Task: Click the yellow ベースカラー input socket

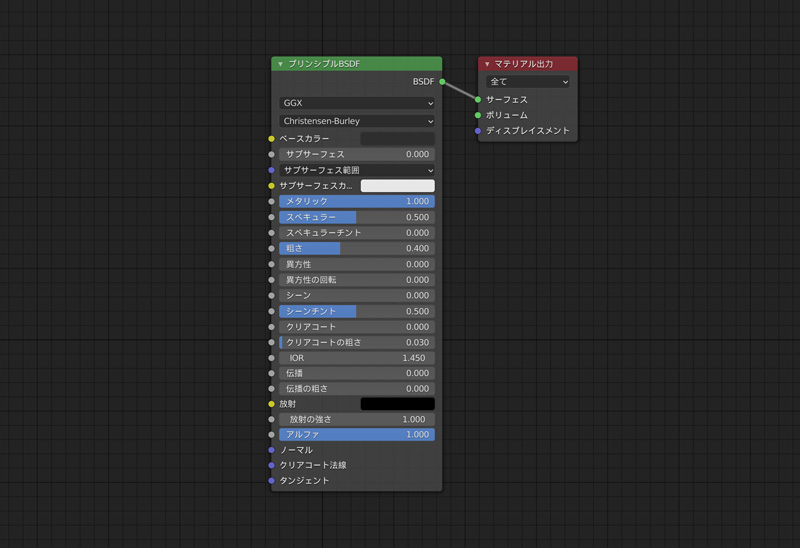Action: 271,139
